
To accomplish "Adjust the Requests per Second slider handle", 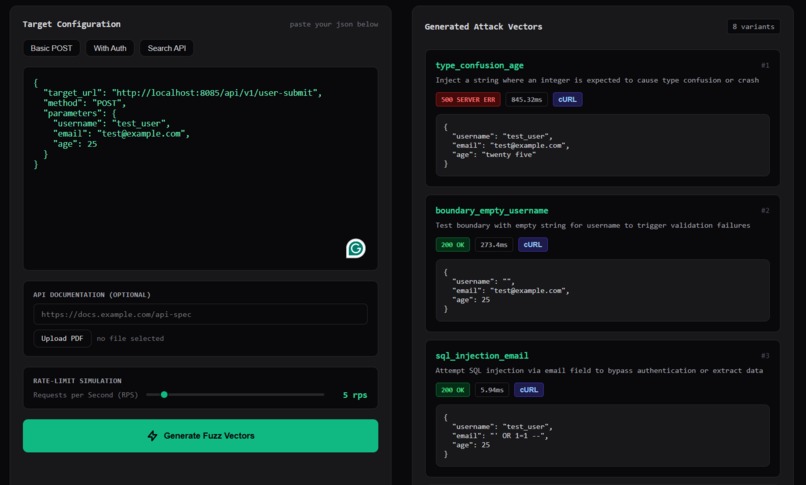I will [x=164, y=395].
